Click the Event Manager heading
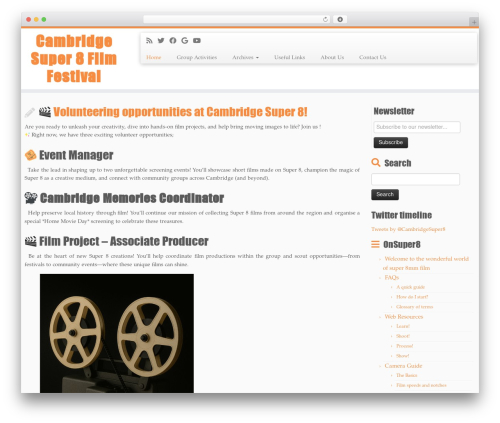 tap(76, 155)
